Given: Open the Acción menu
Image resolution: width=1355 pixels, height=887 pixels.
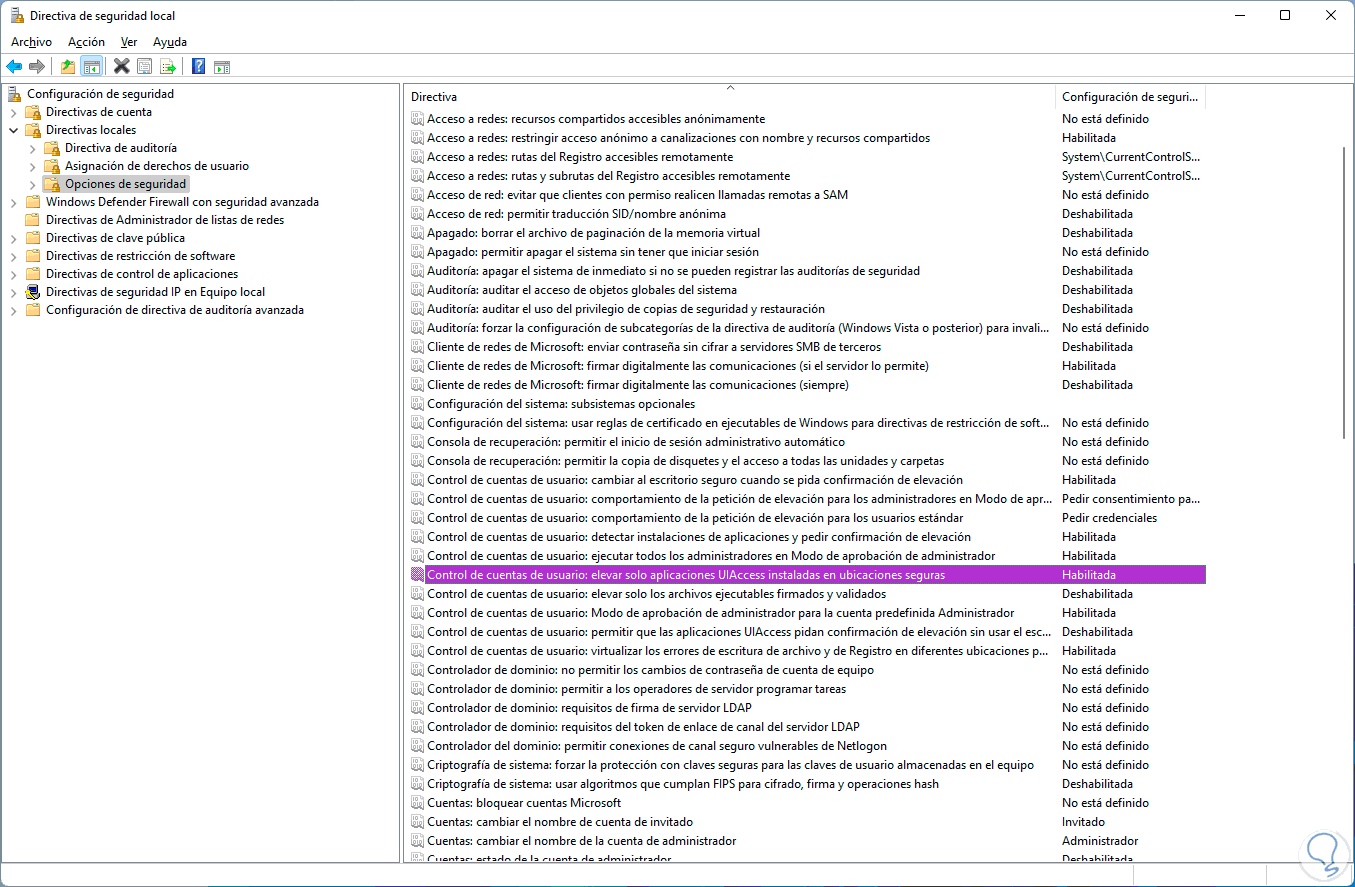Looking at the screenshot, I should click(86, 42).
